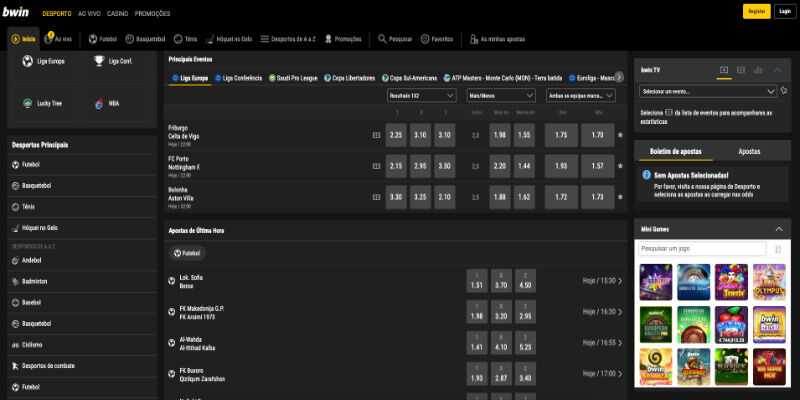Switch to the Liga Conferência tab
This screenshot has height=400, width=800.
(238, 78)
